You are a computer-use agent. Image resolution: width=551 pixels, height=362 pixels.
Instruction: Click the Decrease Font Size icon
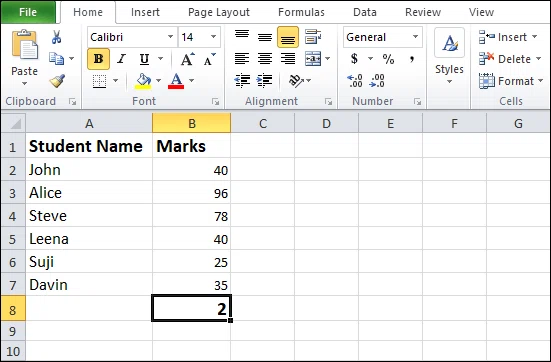coord(209,59)
